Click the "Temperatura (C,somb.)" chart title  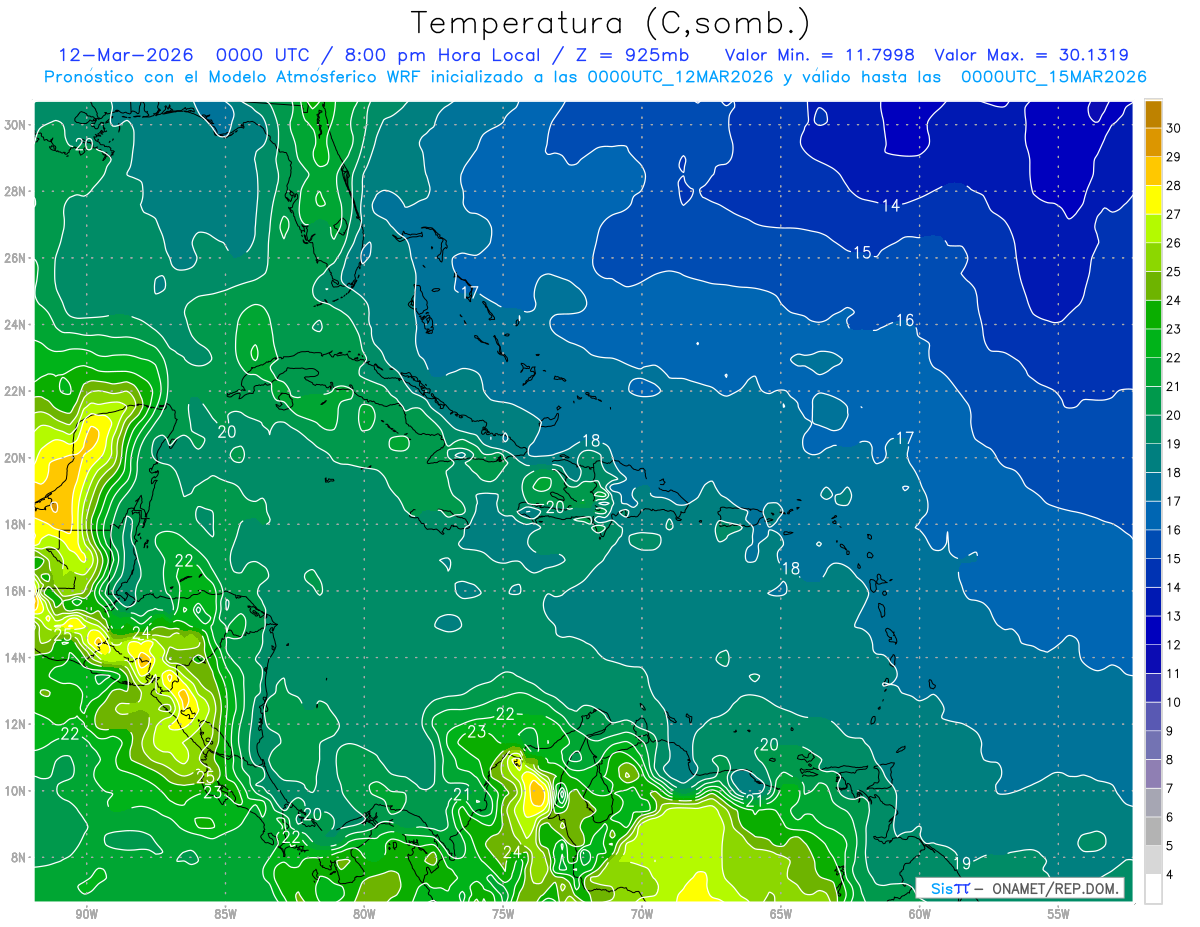coord(611,23)
